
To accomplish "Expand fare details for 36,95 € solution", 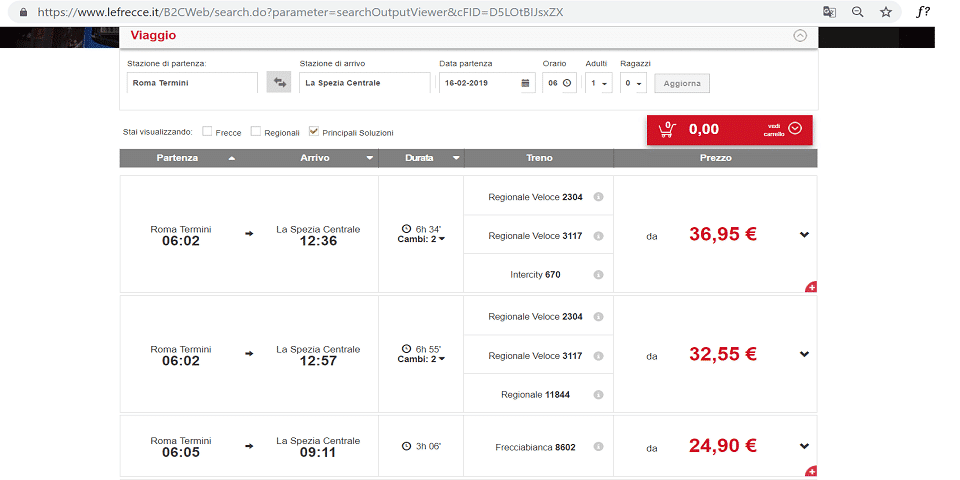I will (x=804, y=234).
